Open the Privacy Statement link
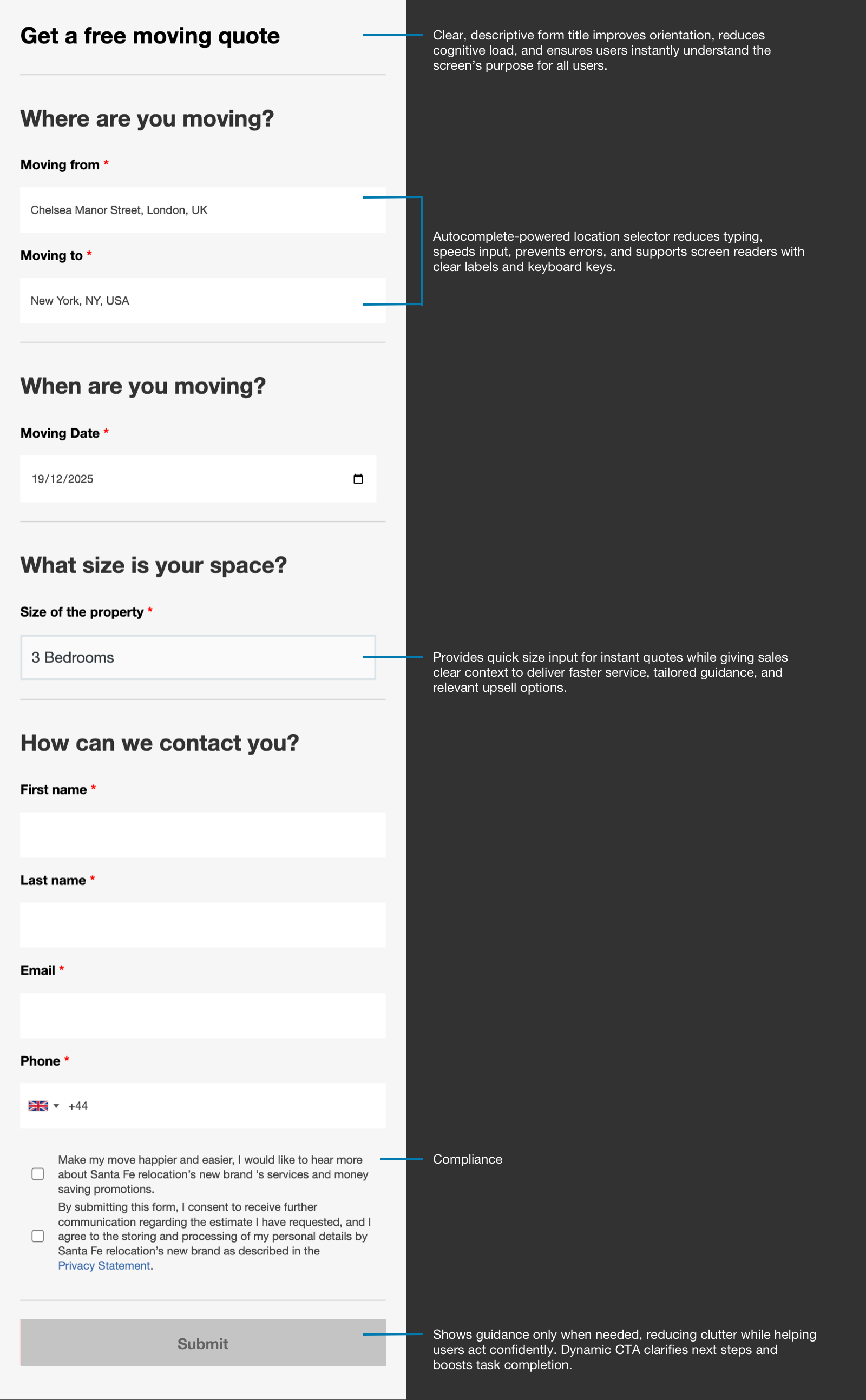This screenshot has width=866, height=1400. tap(104, 1265)
